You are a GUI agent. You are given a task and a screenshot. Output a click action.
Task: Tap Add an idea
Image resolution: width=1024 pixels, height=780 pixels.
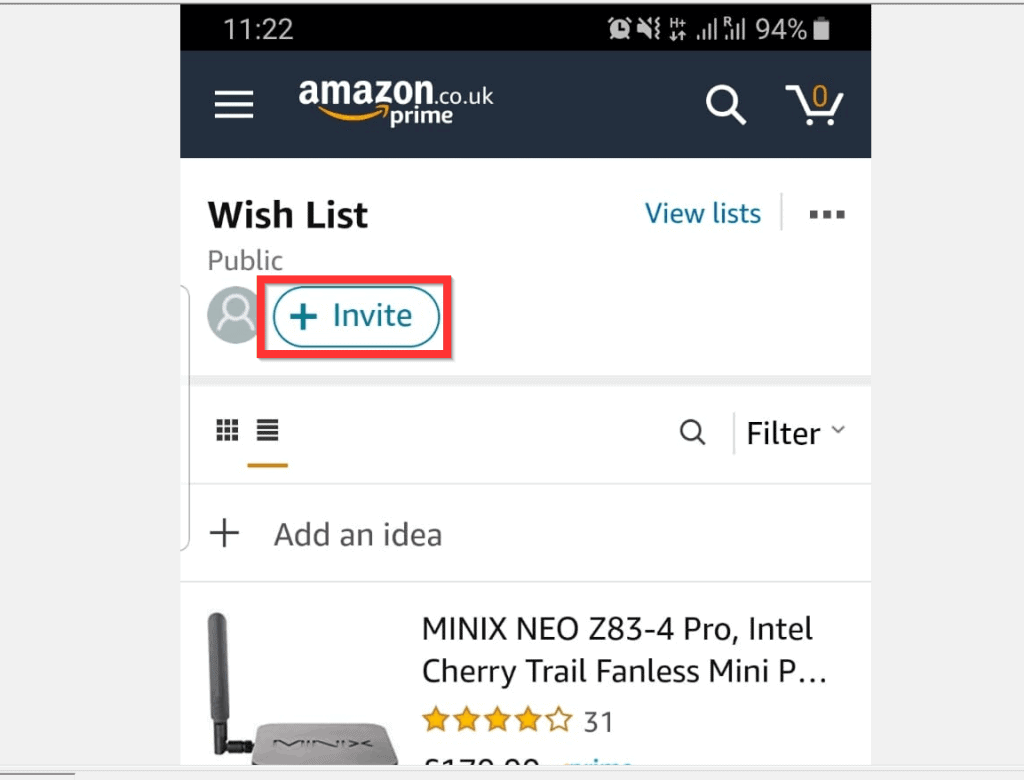[x=358, y=535]
